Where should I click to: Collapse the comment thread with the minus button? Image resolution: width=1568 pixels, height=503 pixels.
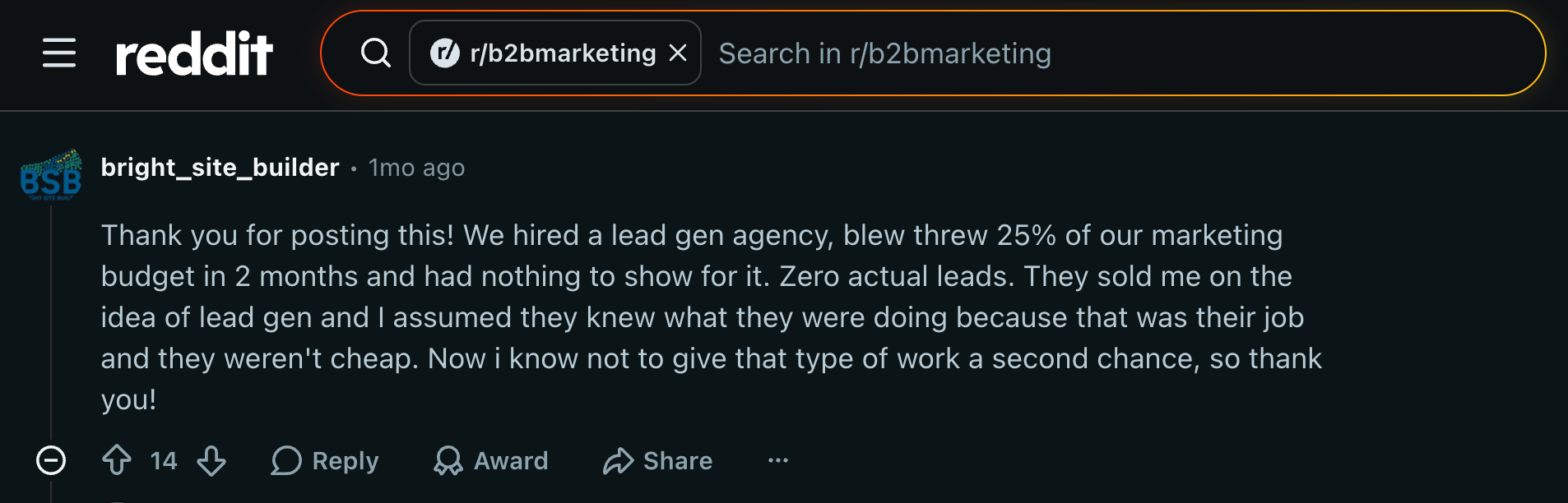[51, 460]
